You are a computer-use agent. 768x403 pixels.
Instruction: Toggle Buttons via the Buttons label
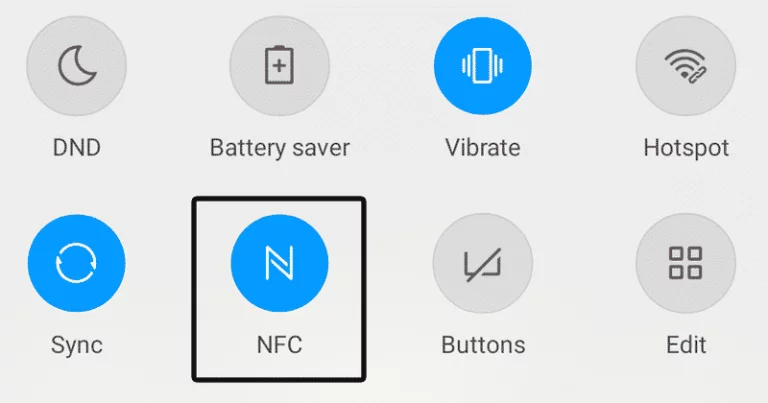tap(483, 345)
